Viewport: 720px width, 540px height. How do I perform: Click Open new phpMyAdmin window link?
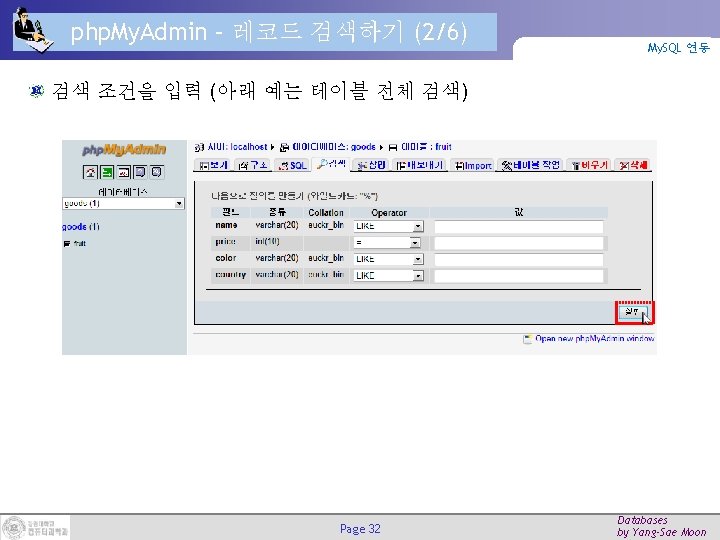(595, 338)
